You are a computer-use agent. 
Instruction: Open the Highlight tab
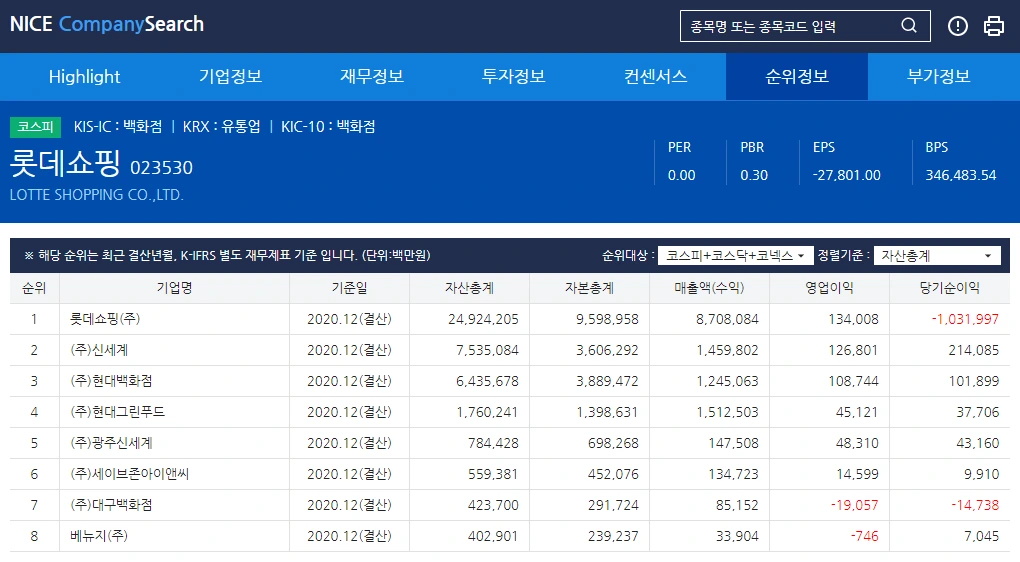pos(85,77)
